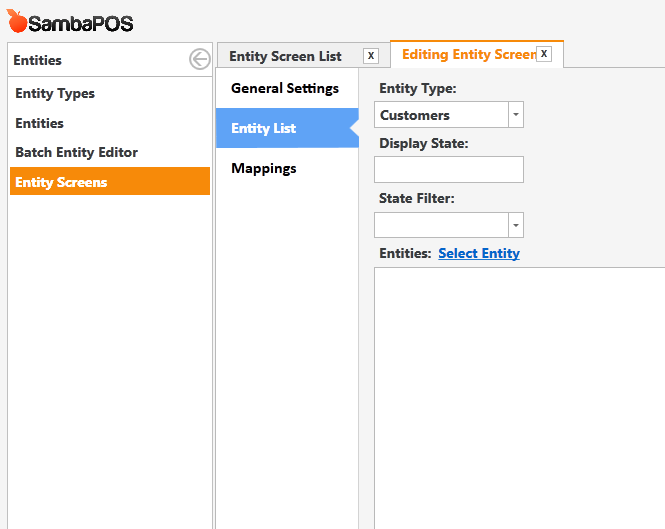Close the Editing Entity Screen tab
Screen dimensions: 665x529
544,54
